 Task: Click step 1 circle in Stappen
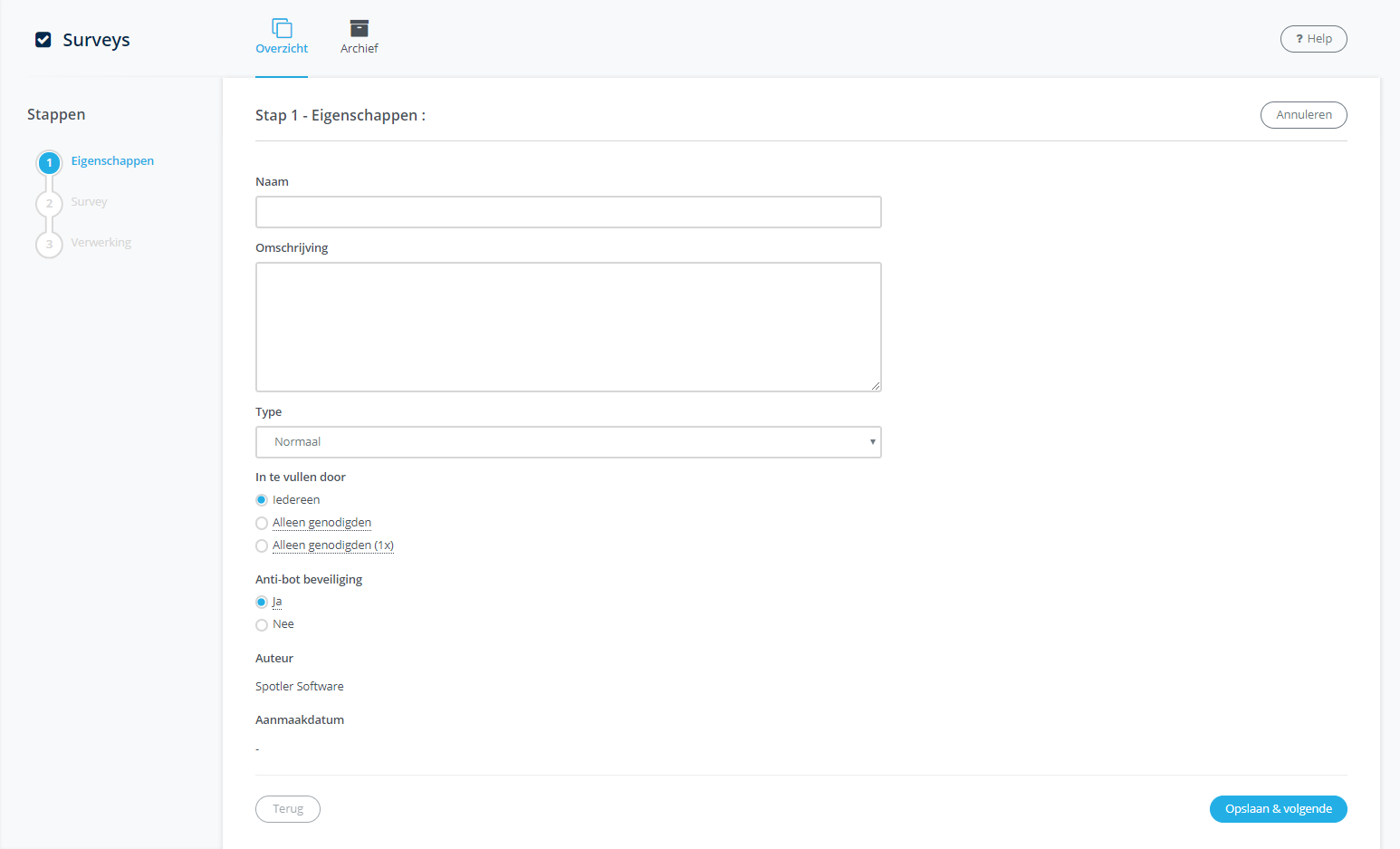49,163
